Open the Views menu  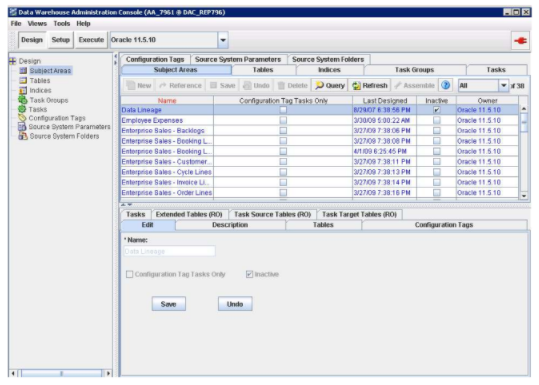pos(37,23)
